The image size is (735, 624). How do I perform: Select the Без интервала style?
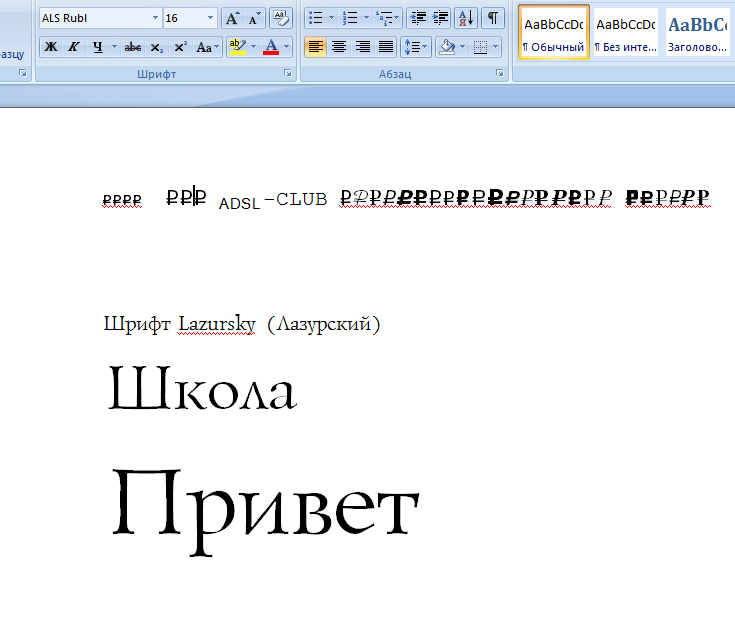626,32
